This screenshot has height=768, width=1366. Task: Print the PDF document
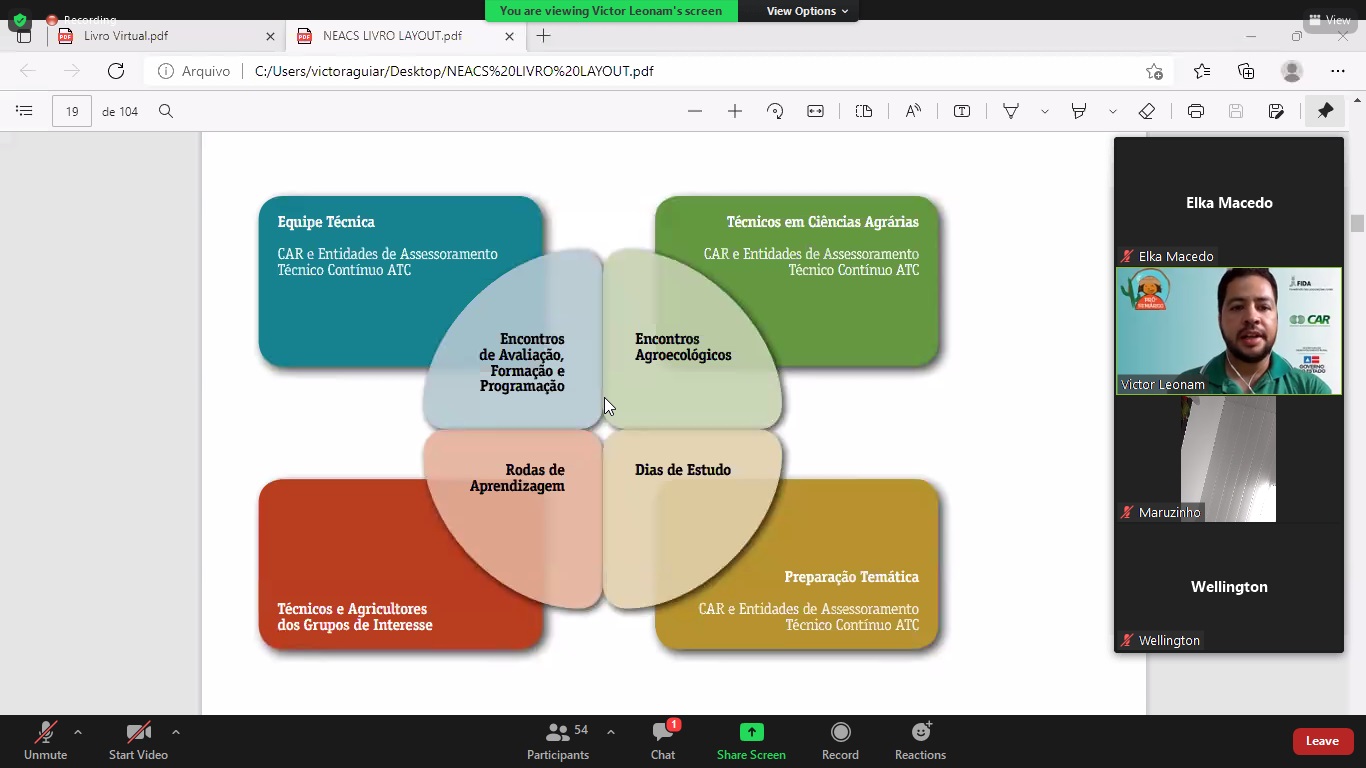[x=1195, y=111]
